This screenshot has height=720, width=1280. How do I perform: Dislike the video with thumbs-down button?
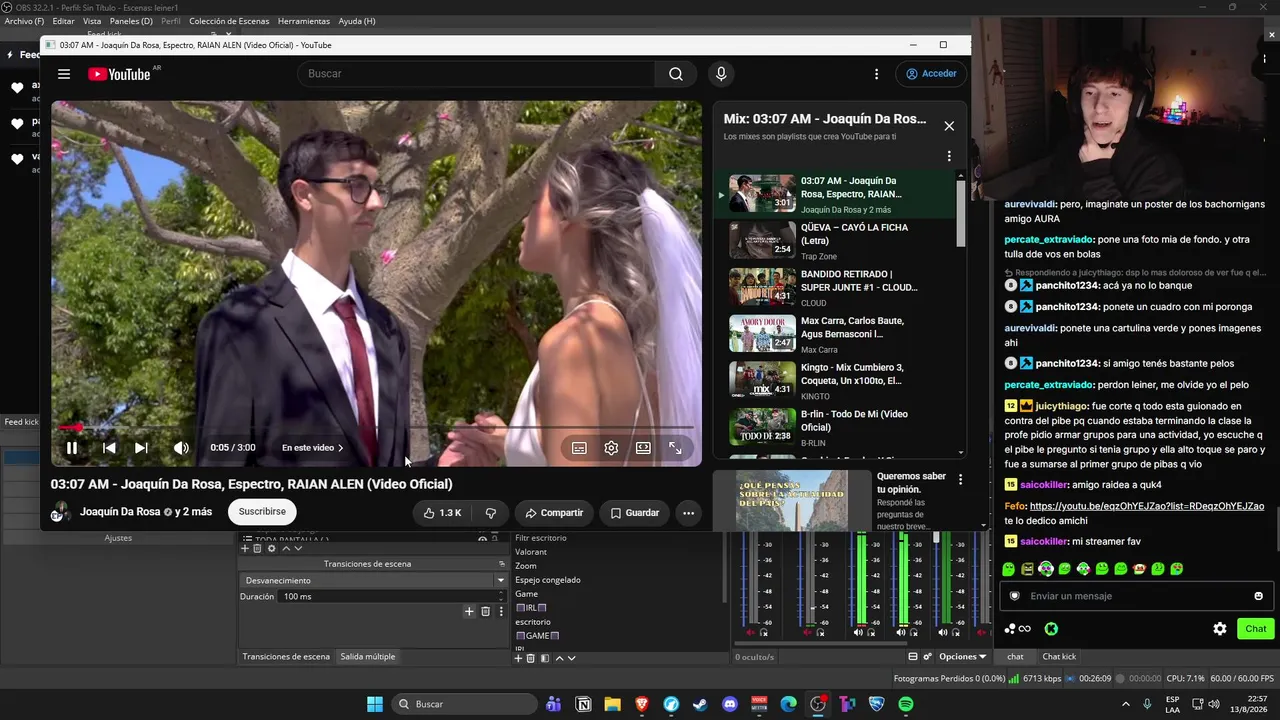point(491,513)
